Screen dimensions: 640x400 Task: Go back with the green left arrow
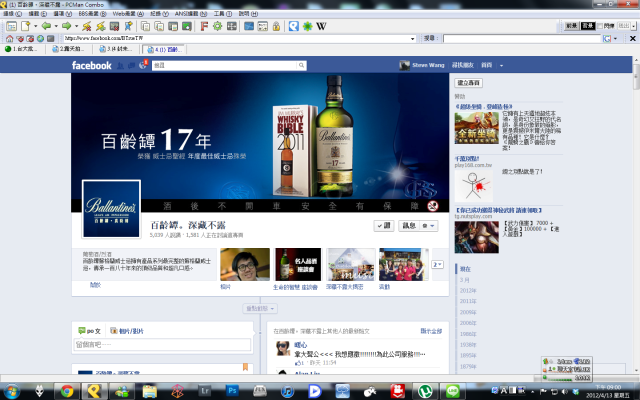click(x=46, y=26)
